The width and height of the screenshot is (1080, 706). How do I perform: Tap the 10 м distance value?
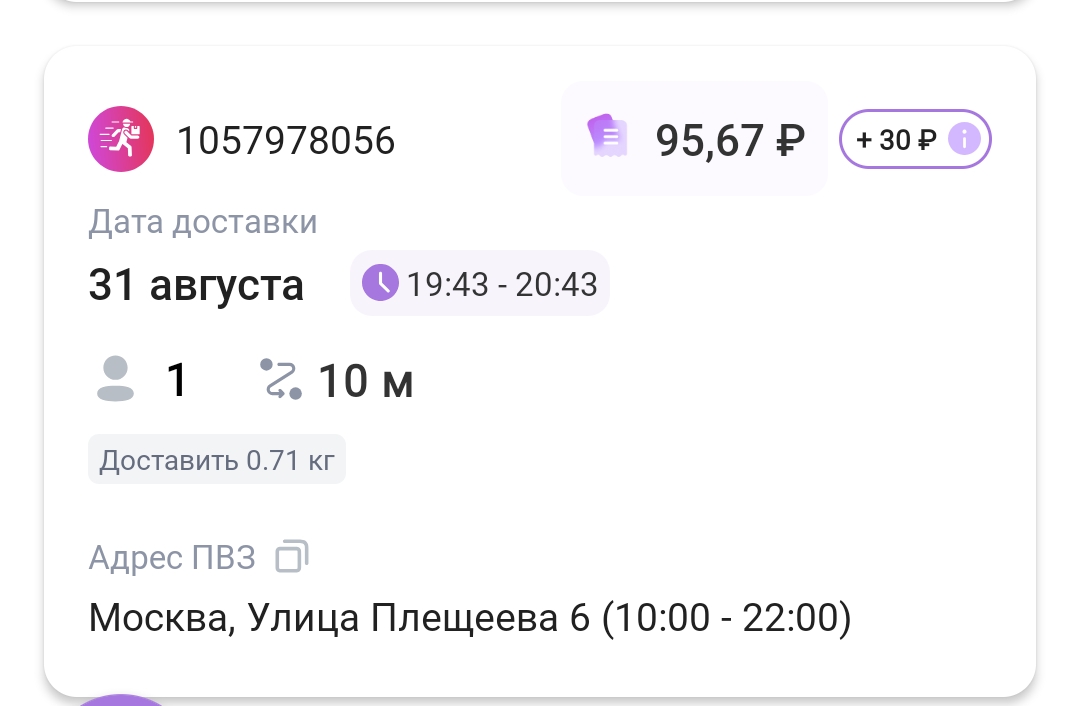point(366,381)
